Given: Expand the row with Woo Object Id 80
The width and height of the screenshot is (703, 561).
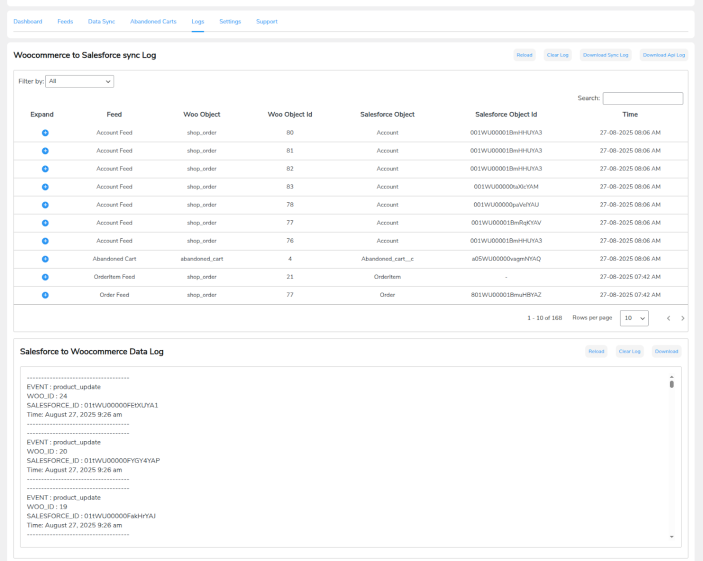Looking at the screenshot, I should (45, 132).
